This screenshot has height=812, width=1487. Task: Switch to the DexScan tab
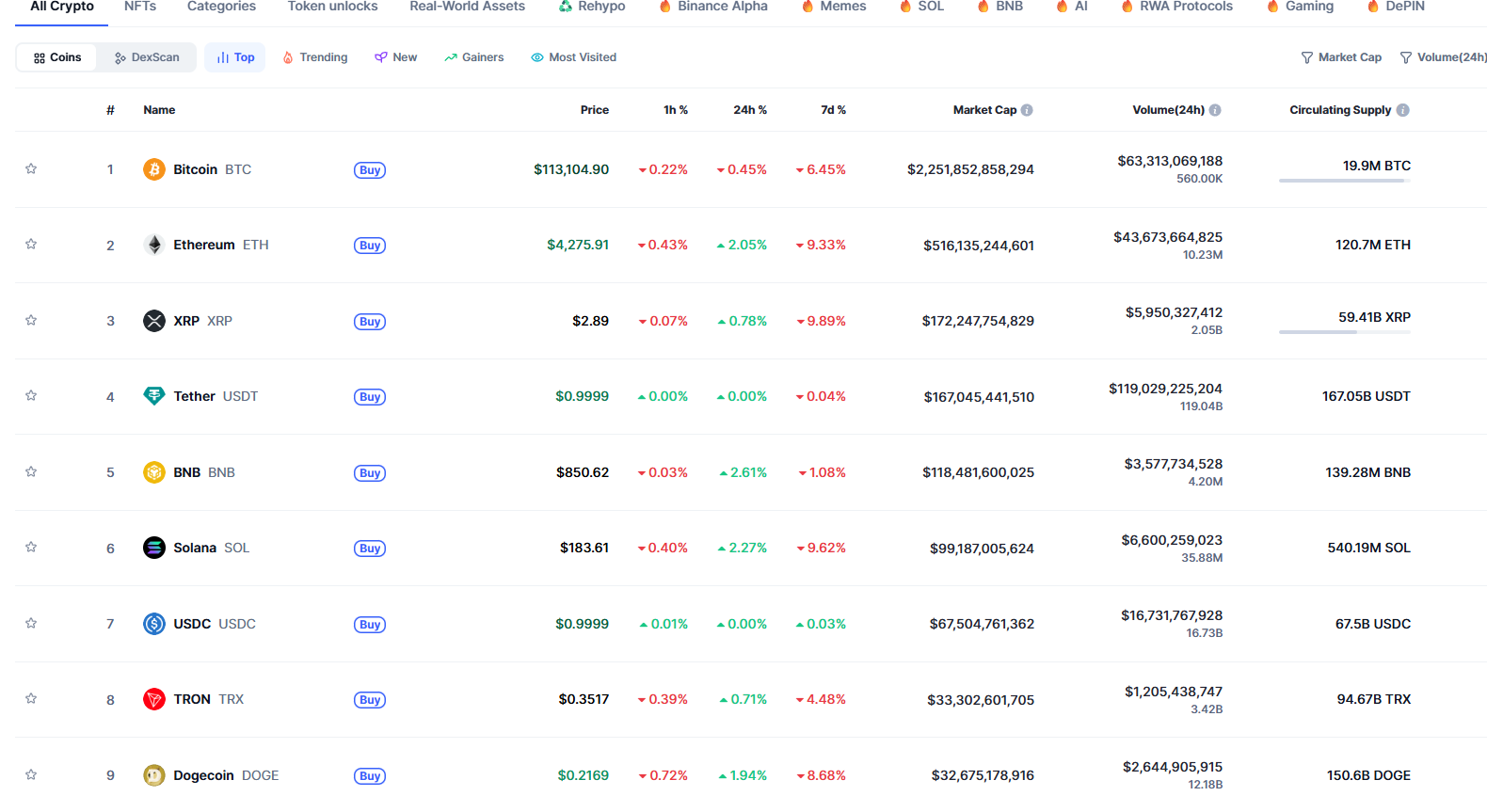click(147, 57)
